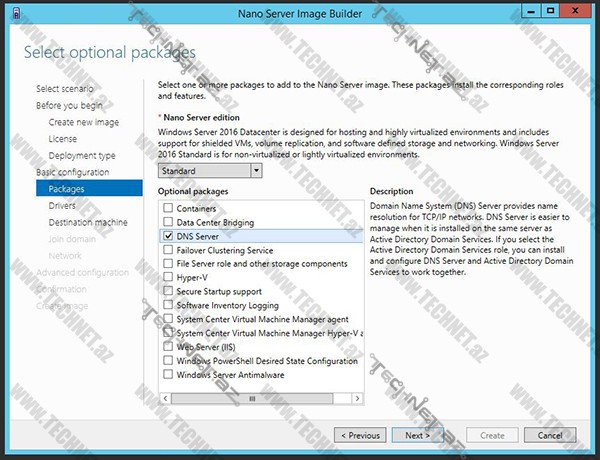Check Windows PowerShell Desired State Configuration

coord(168,360)
